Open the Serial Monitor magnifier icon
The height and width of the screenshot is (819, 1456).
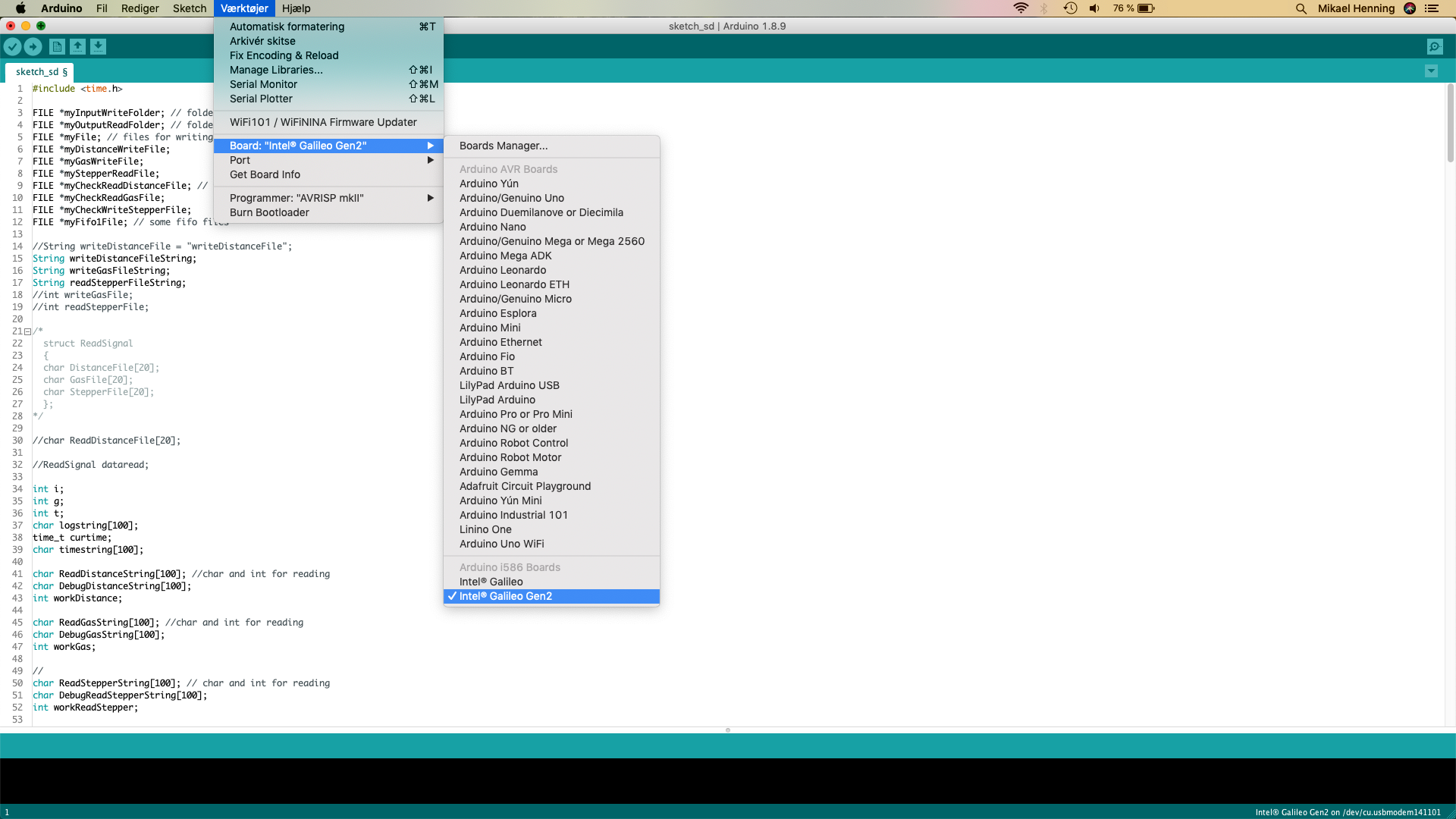point(1435,47)
